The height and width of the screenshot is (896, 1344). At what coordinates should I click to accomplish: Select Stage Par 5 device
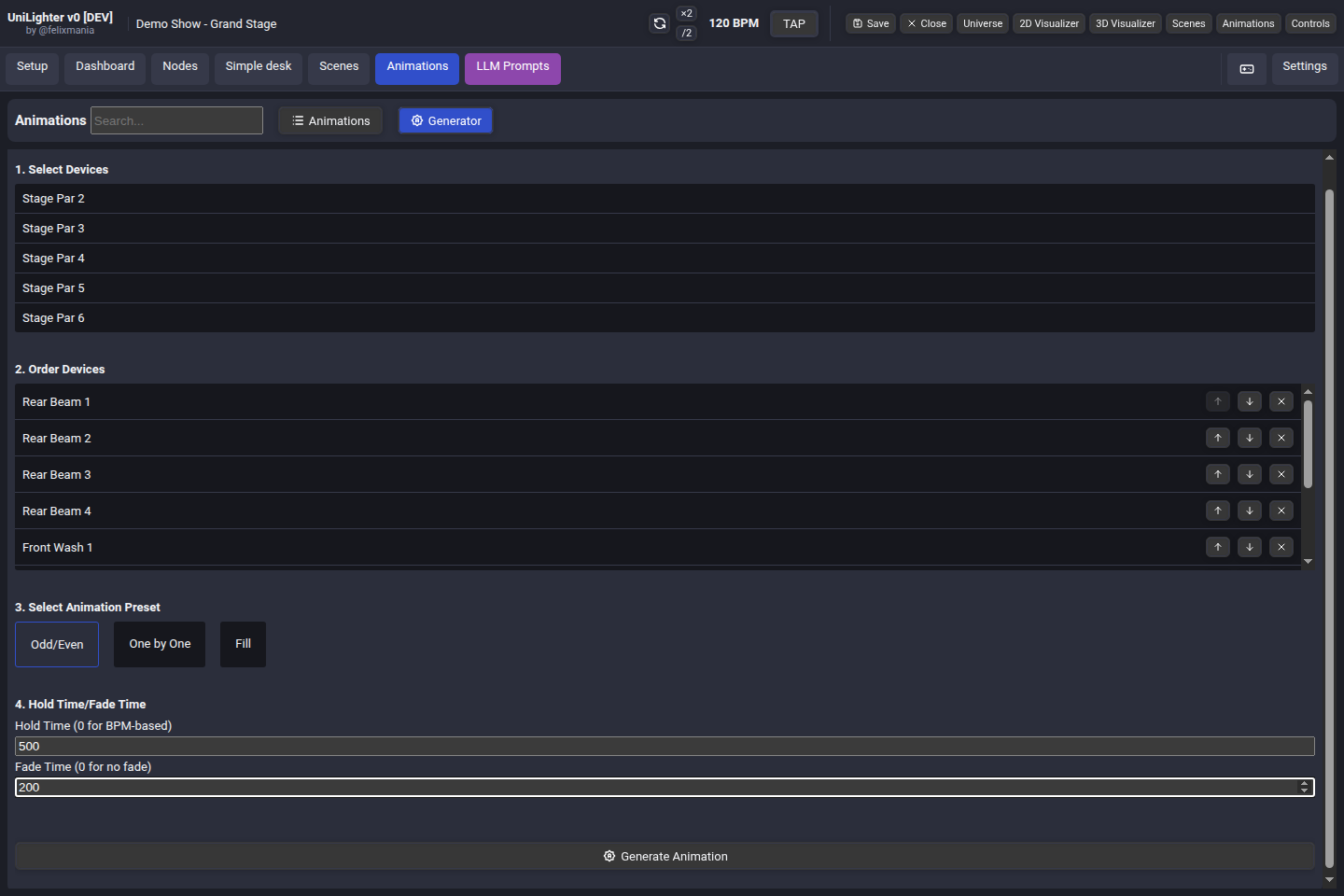tap(665, 288)
